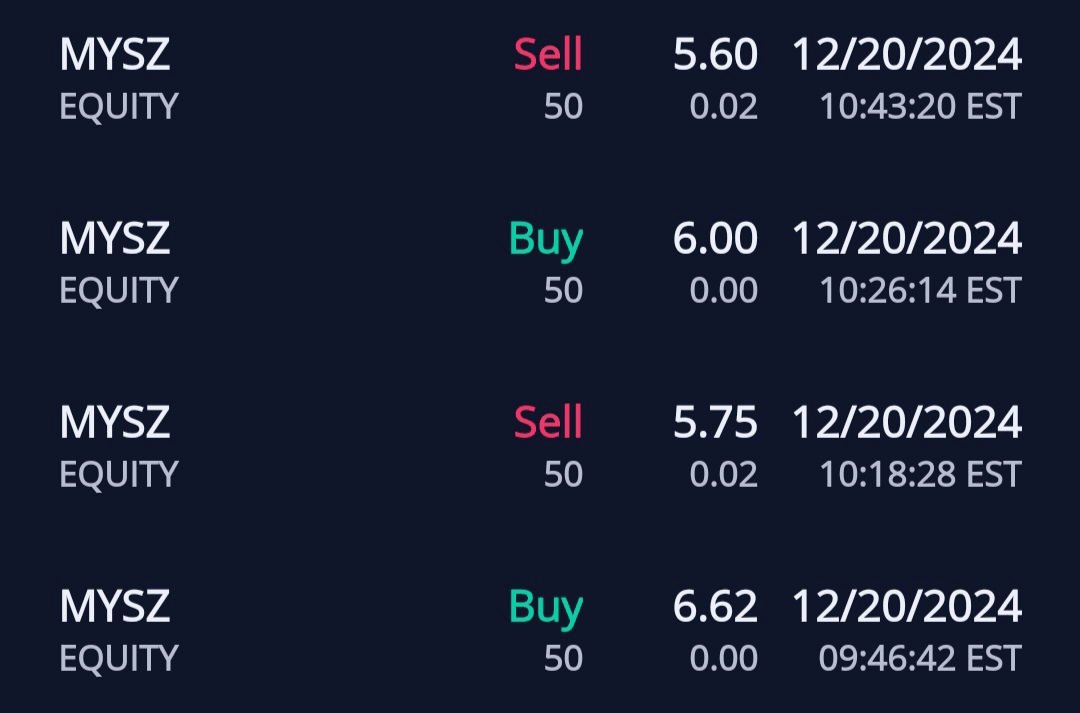Select the 6.62 fill price
1080x713 pixels.
[x=715, y=606]
